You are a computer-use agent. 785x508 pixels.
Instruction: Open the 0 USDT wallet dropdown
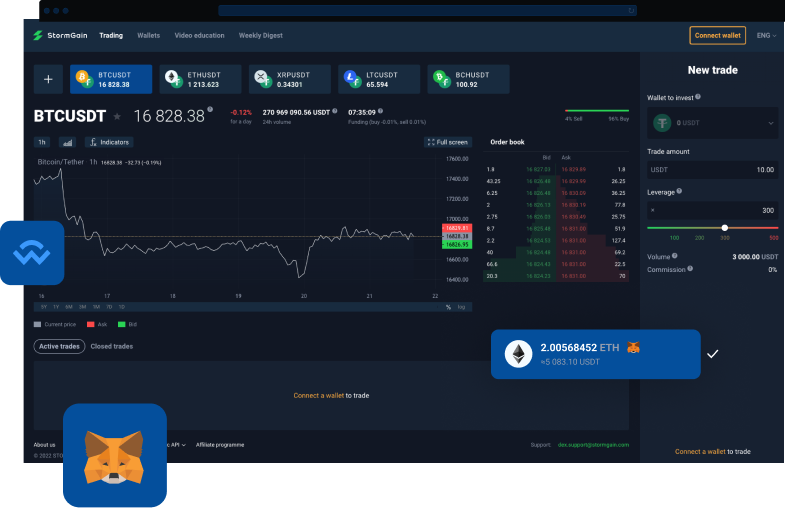(x=712, y=123)
